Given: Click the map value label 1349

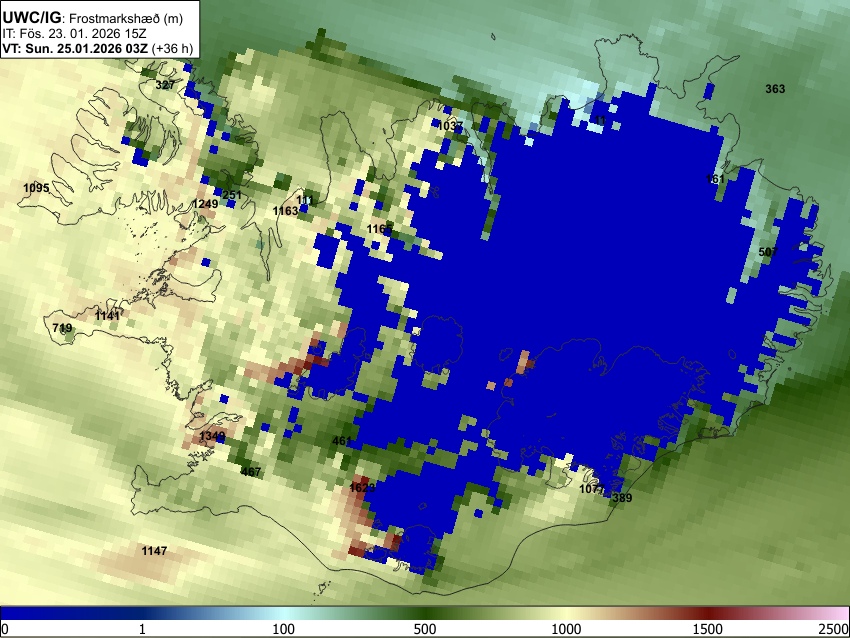Looking at the screenshot, I should click(212, 436).
